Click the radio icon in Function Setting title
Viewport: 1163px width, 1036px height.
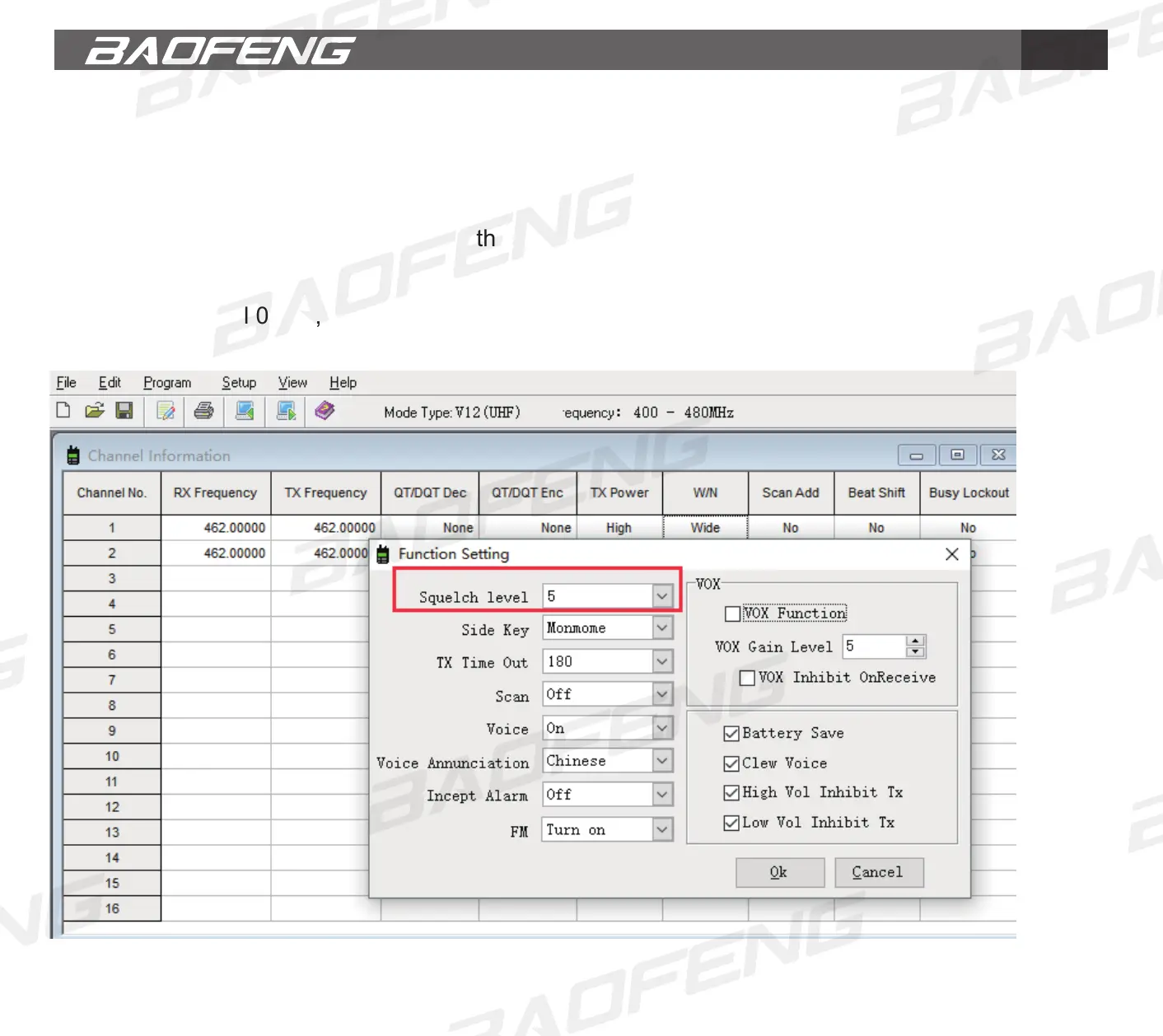[x=383, y=554]
